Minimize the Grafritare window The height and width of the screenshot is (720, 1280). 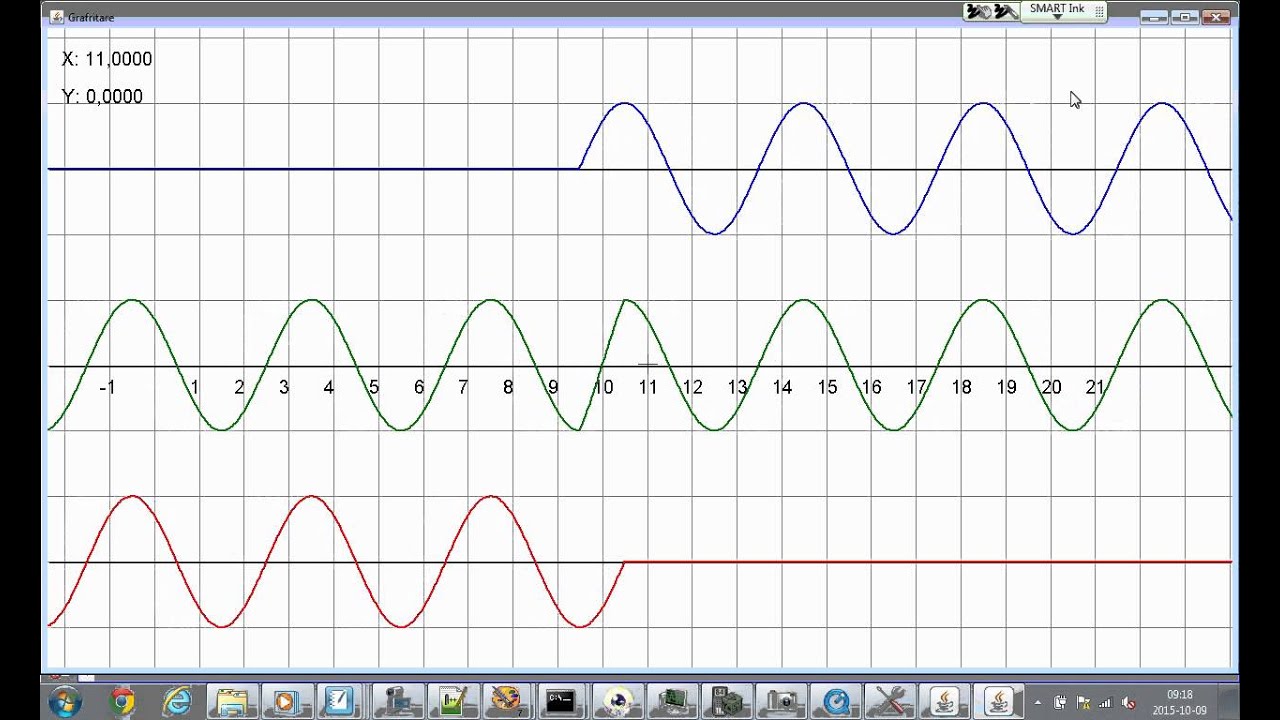(1153, 16)
